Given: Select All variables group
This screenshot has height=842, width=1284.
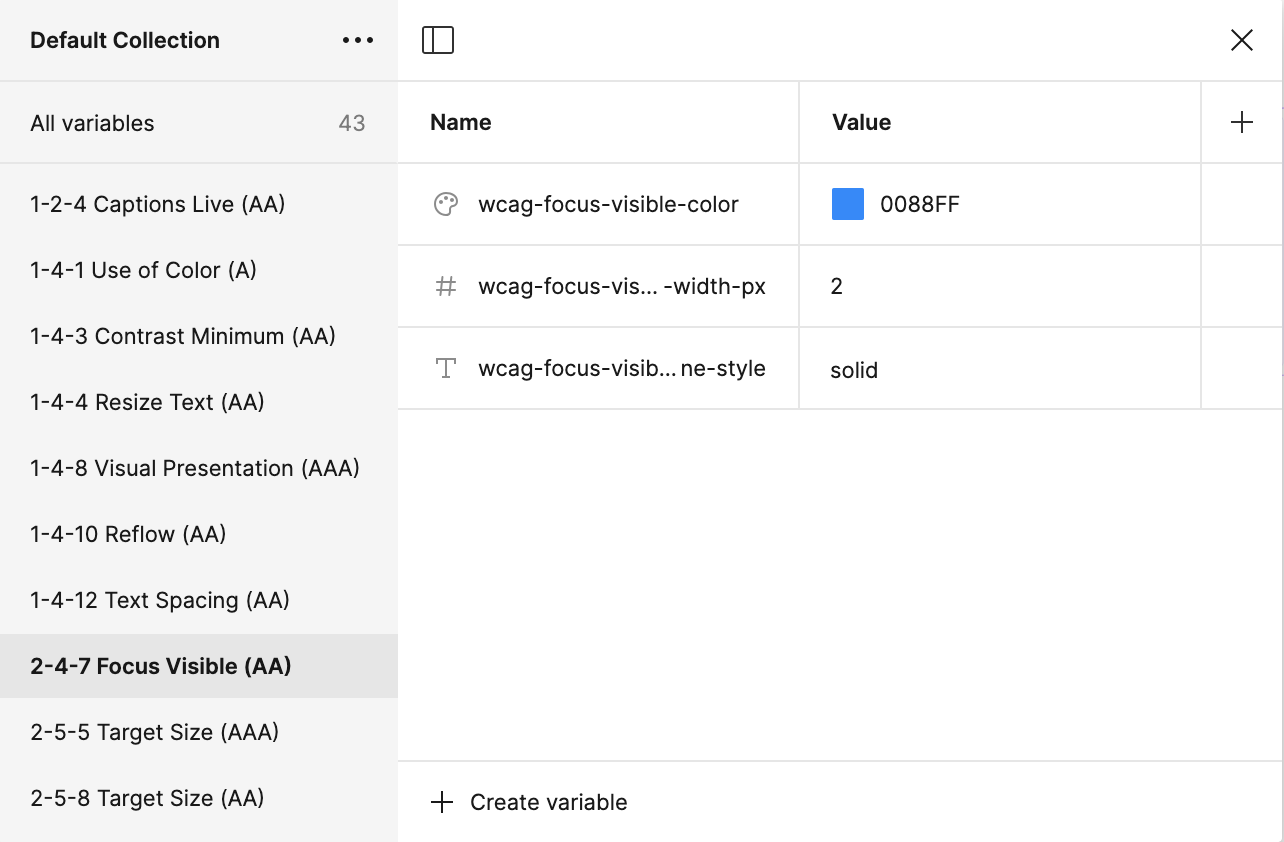Looking at the screenshot, I should coord(92,123).
